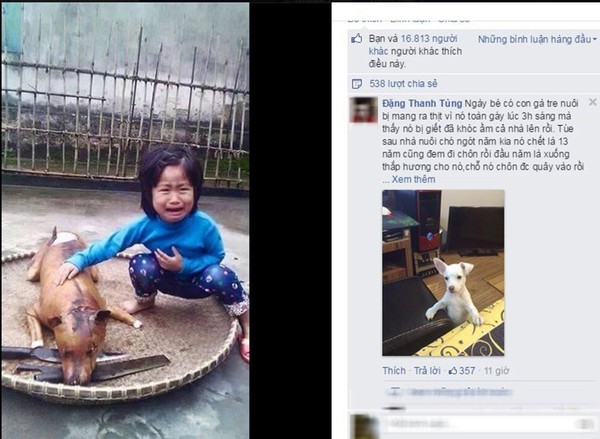
Task: Open the share icon next to 538 lượt chia sẻ
Action: [x=357, y=84]
